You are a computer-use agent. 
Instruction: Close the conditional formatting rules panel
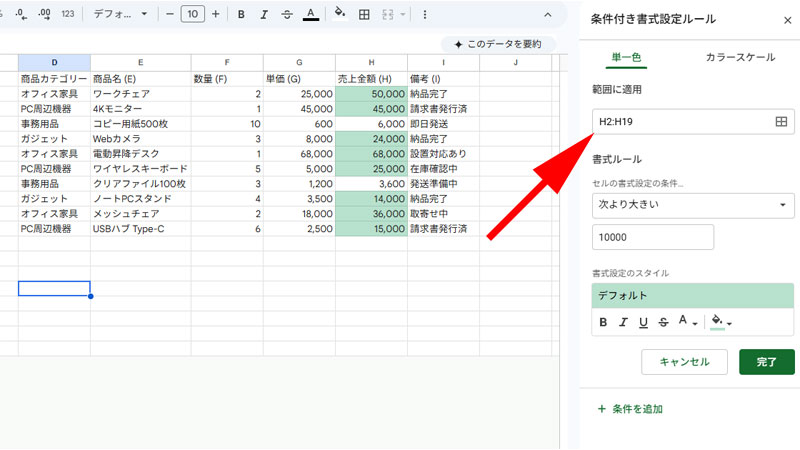point(788,20)
